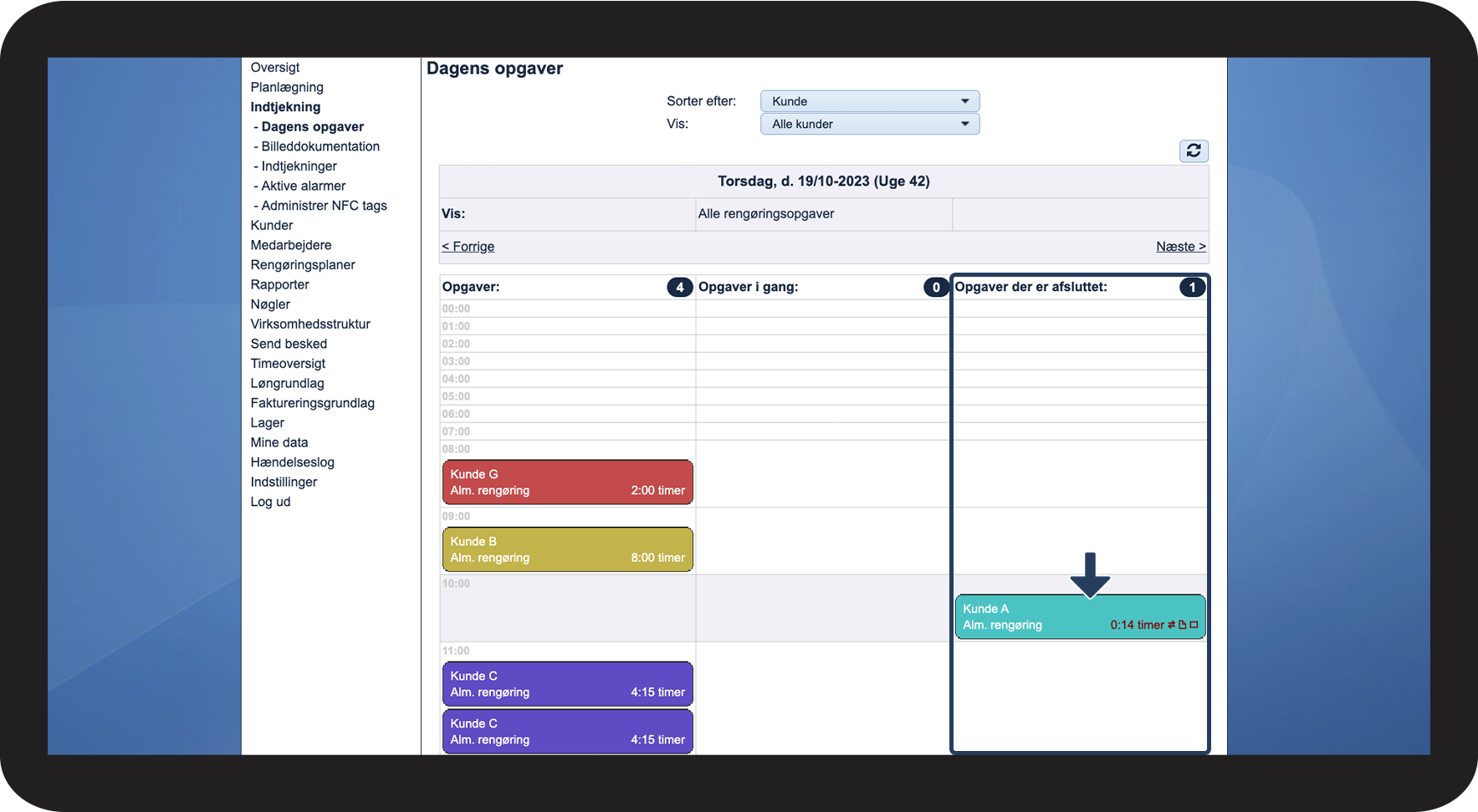The image size is (1478, 812).
Task: Click the refresh icon button
Action: coord(1194,151)
